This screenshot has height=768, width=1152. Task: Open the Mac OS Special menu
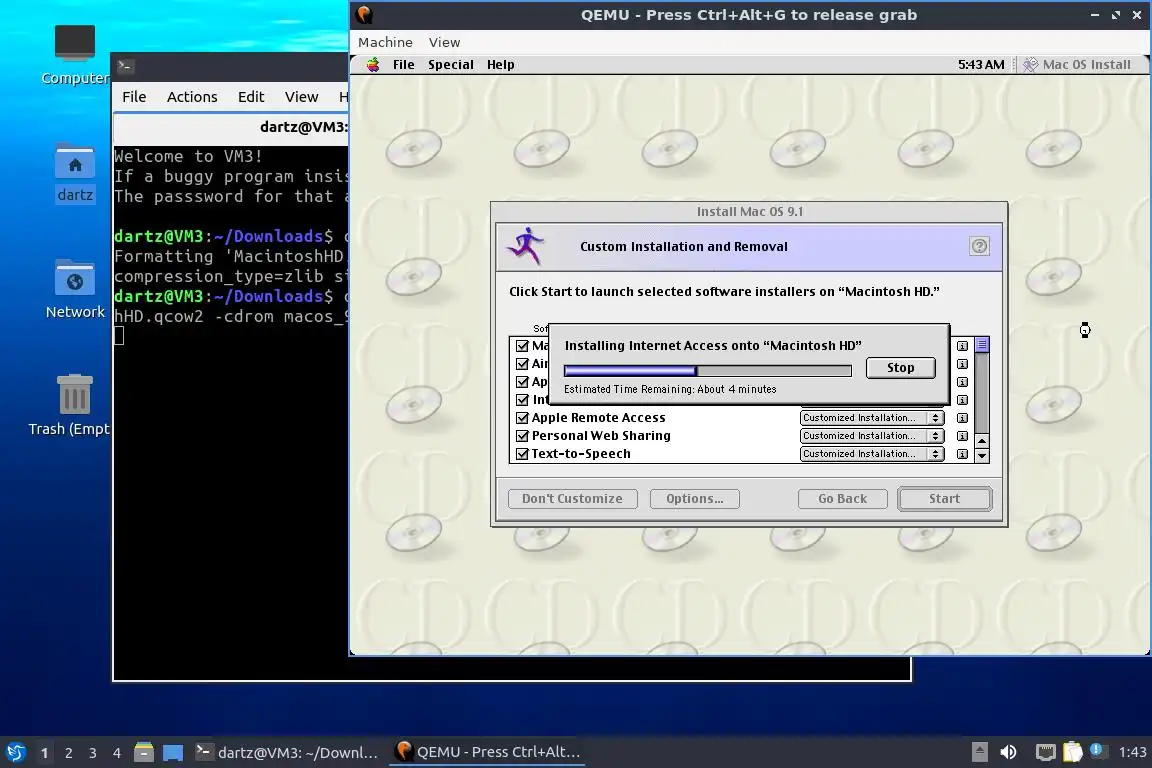pyautogui.click(x=450, y=65)
